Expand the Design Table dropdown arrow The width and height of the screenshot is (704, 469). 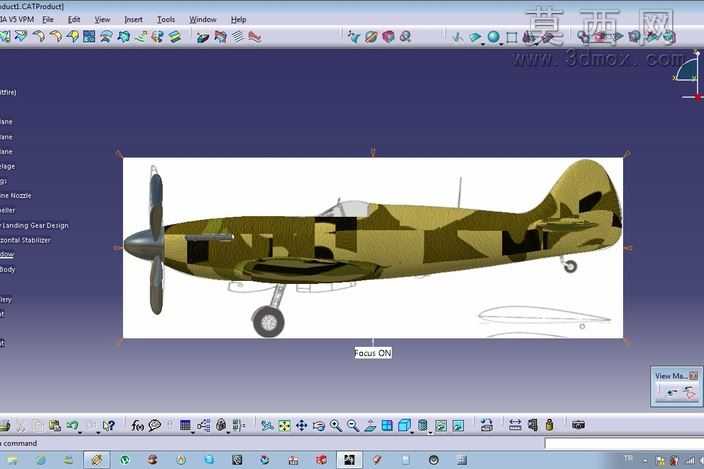[x=193, y=433]
